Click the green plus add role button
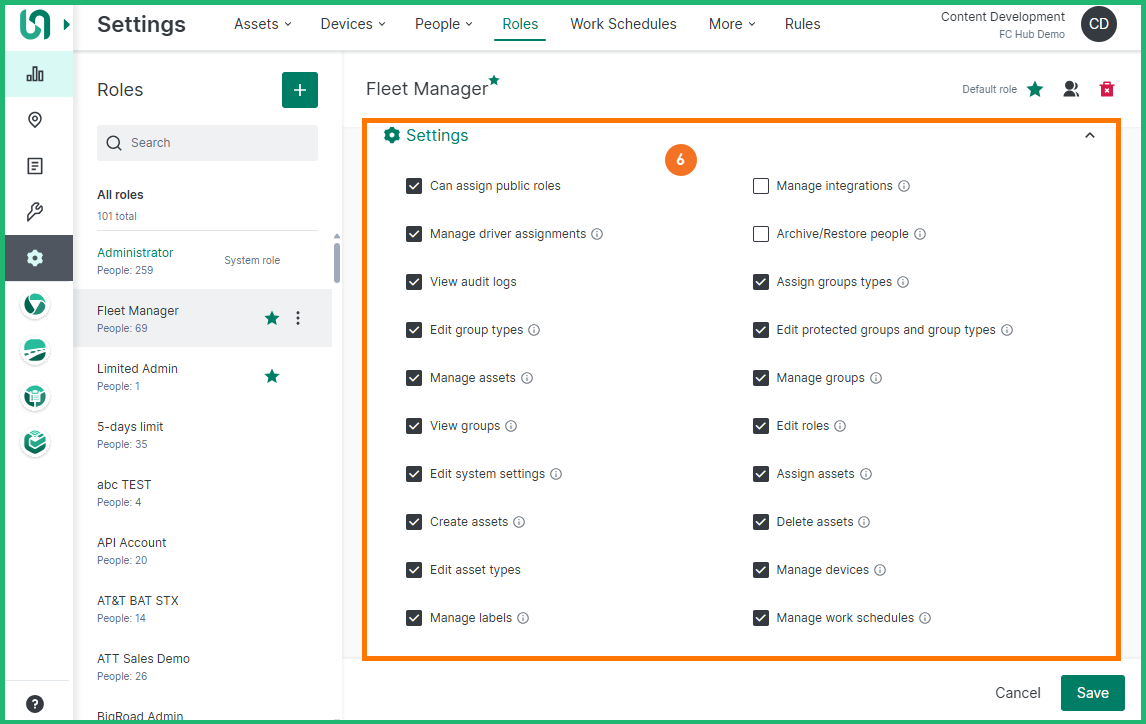This screenshot has width=1146, height=724. click(x=299, y=90)
